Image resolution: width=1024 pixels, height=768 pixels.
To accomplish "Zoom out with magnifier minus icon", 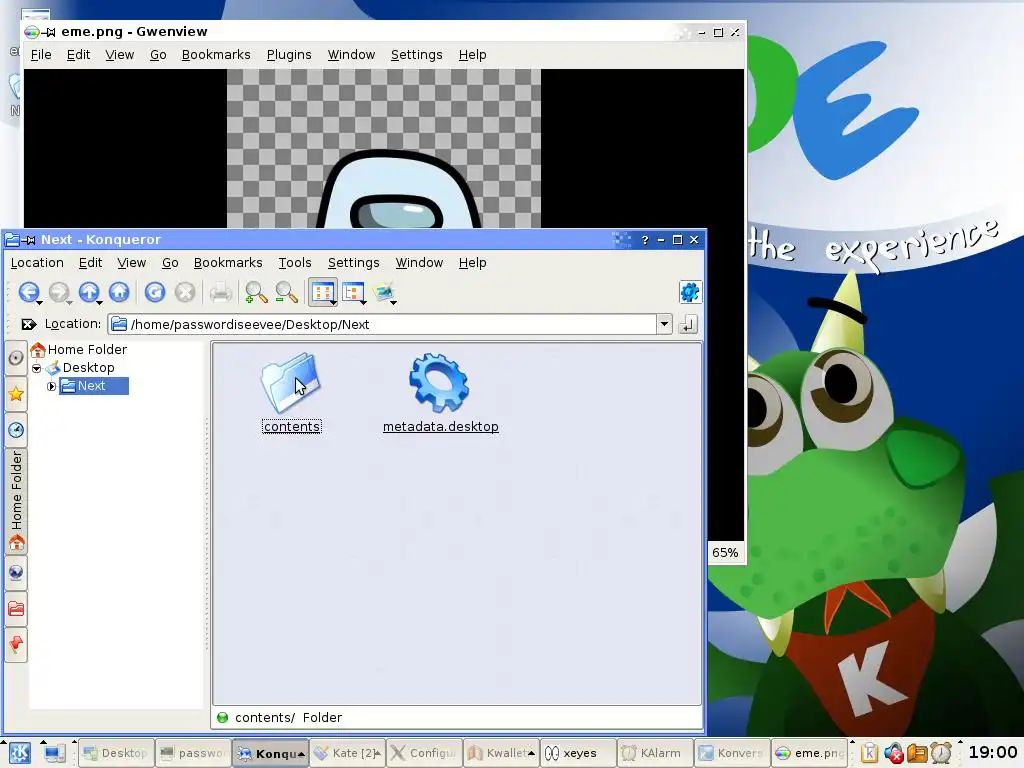I will pos(286,292).
